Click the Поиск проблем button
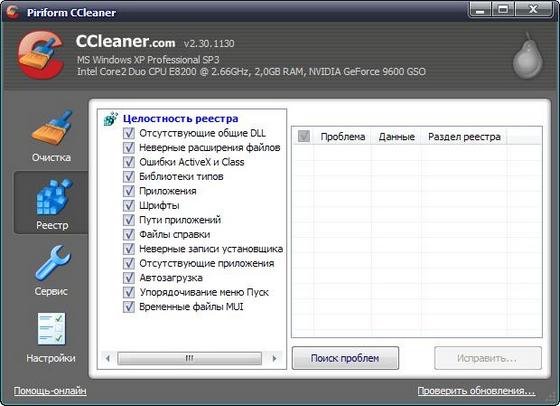This screenshot has height=406, width=560. pyautogui.click(x=345, y=358)
